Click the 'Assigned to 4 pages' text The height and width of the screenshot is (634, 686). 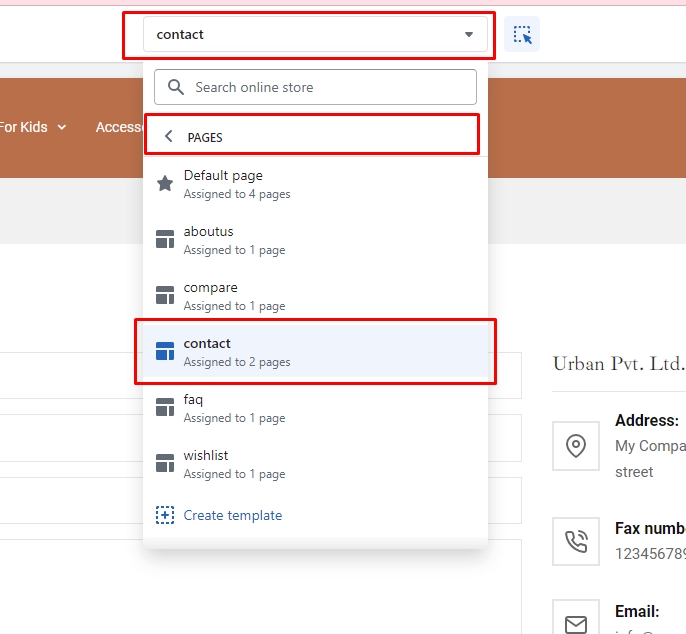point(237,194)
